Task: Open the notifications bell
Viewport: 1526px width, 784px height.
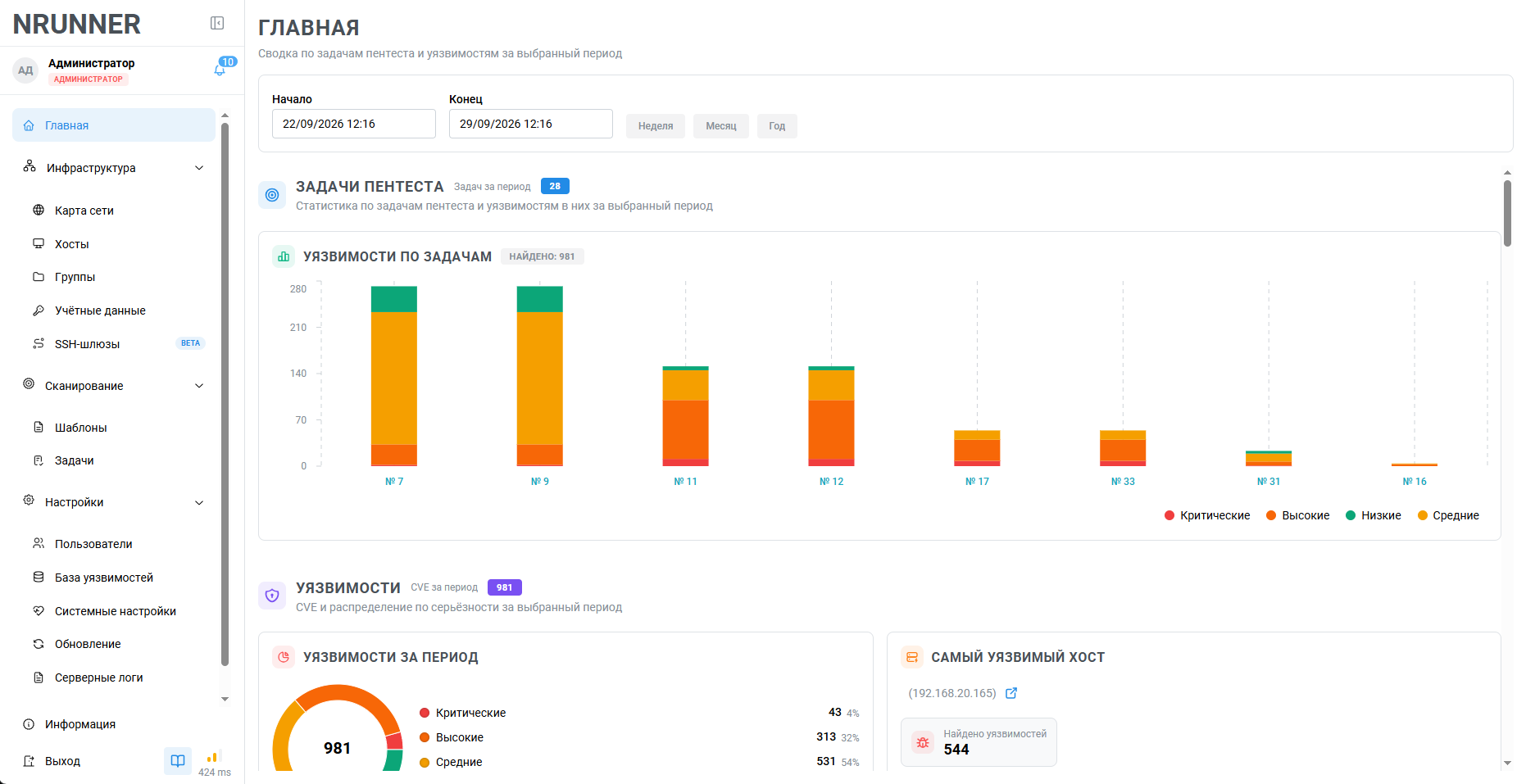Action: click(220, 70)
